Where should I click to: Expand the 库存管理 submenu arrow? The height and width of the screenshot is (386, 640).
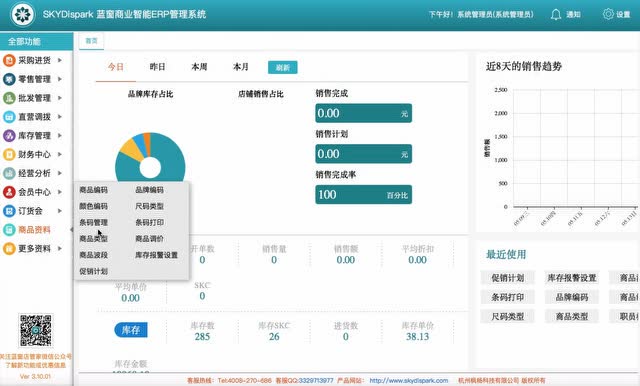tap(60, 135)
